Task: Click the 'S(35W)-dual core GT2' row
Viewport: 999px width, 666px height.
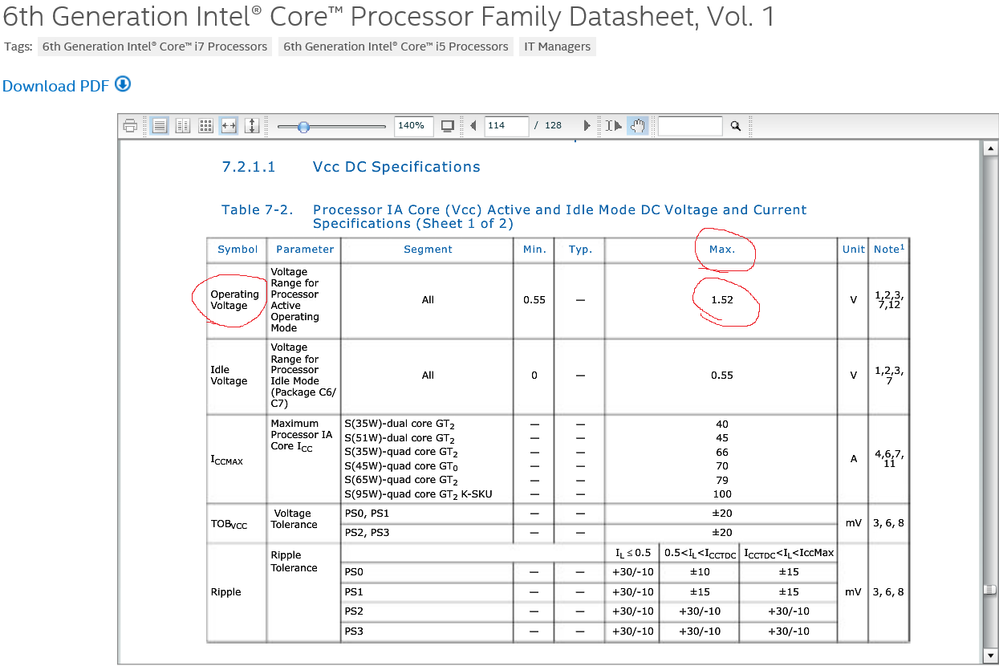Action: click(399, 424)
